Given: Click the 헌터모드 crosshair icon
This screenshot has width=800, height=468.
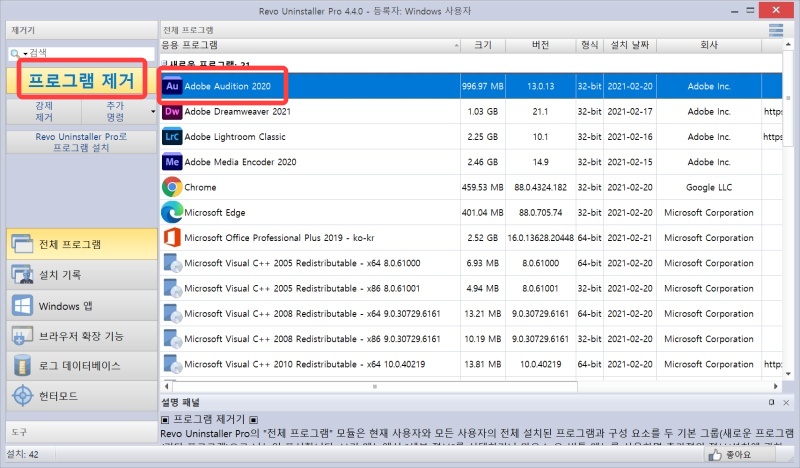Looking at the screenshot, I should 22,396.
